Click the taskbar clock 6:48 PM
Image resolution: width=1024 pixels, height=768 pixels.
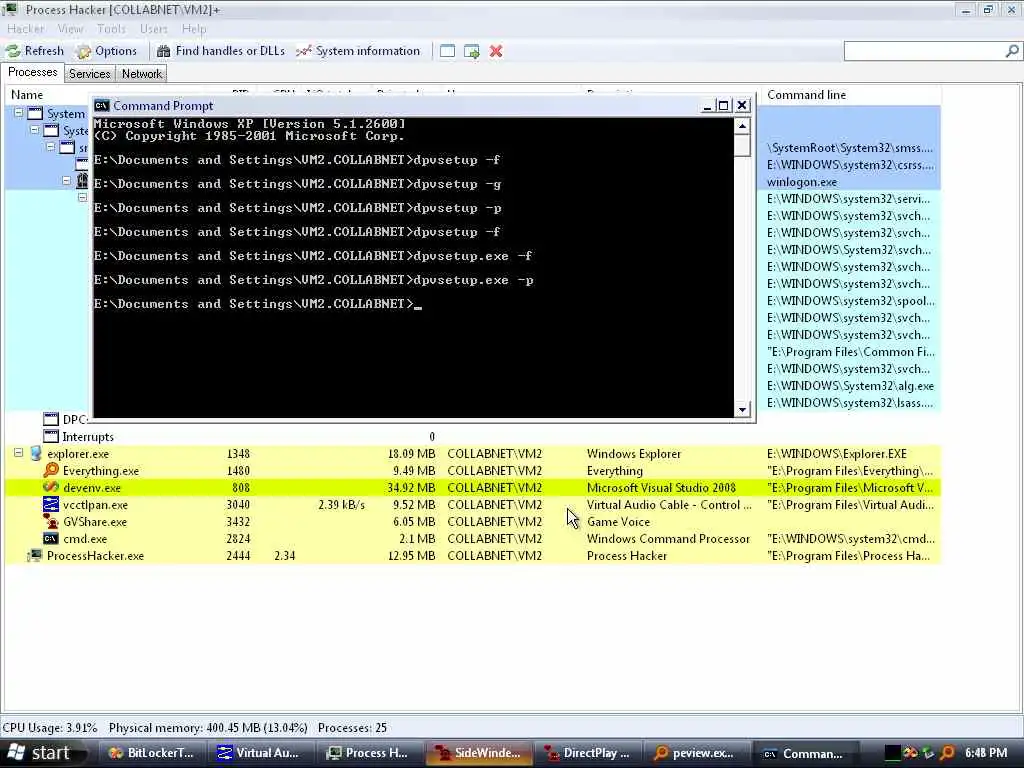tap(986, 753)
